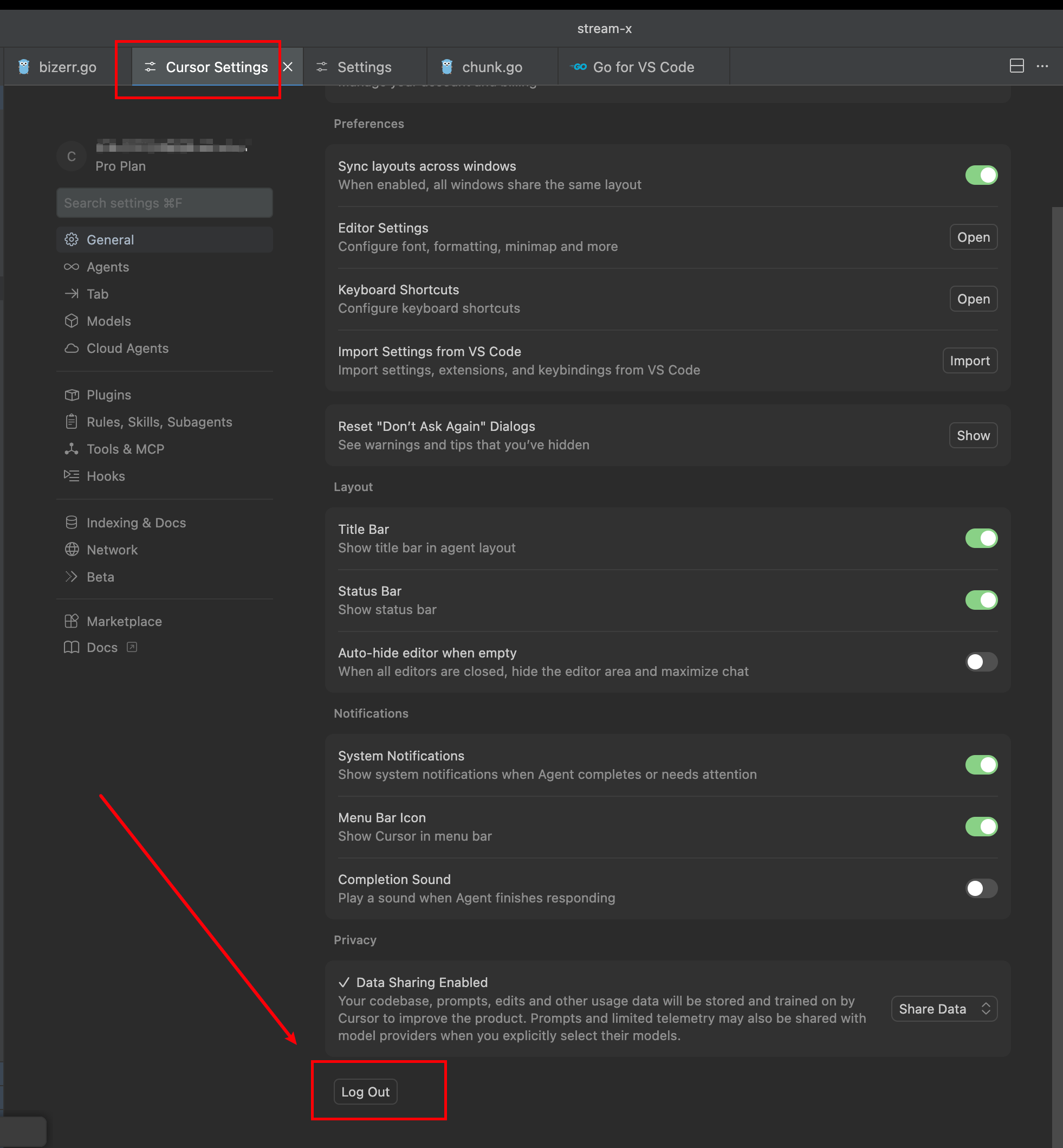The width and height of the screenshot is (1063, 1148).
Task: Go to Cloud Agents settings
Action: (x=165, y=347)
